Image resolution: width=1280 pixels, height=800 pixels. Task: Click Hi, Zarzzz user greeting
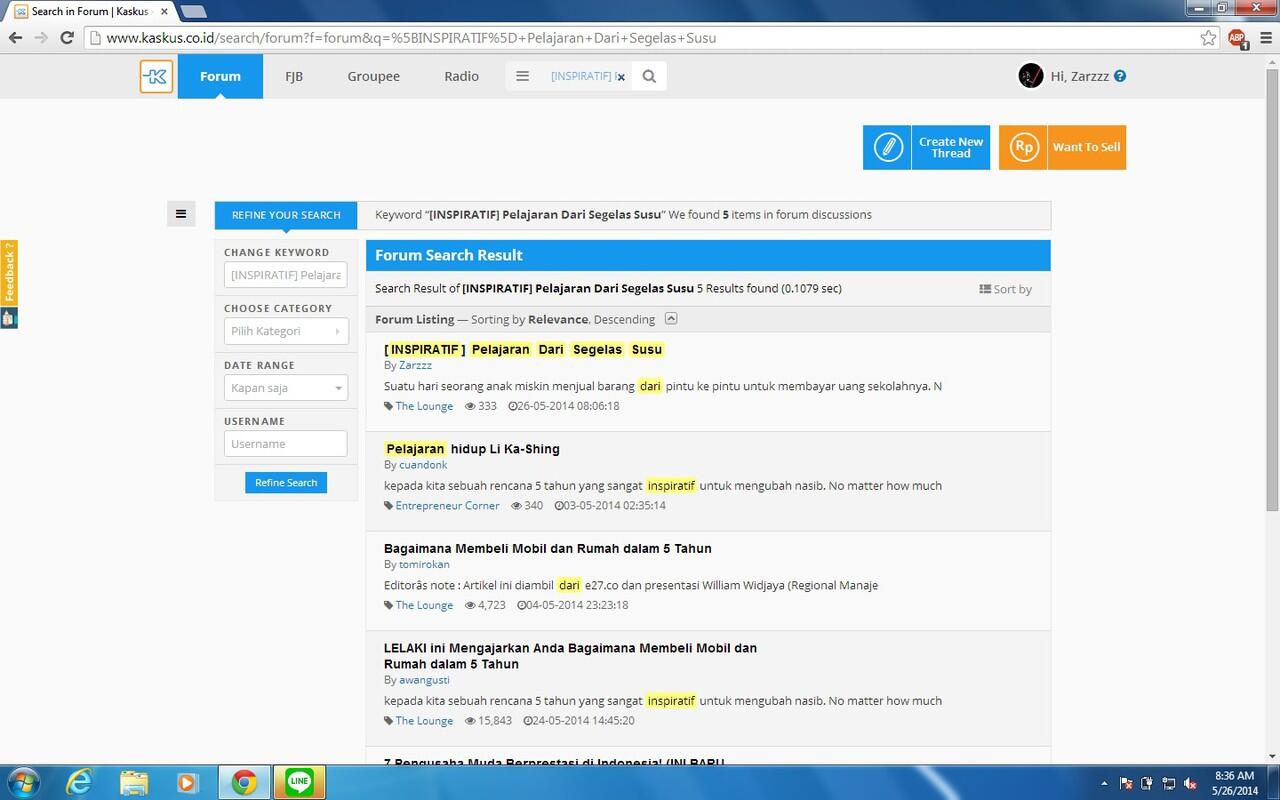click(1079, 76)
